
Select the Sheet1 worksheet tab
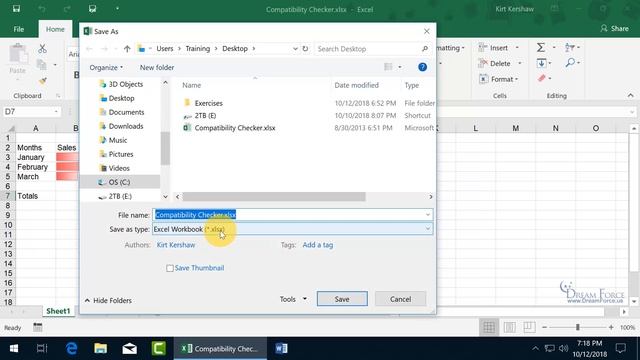[x=58, y=311]
